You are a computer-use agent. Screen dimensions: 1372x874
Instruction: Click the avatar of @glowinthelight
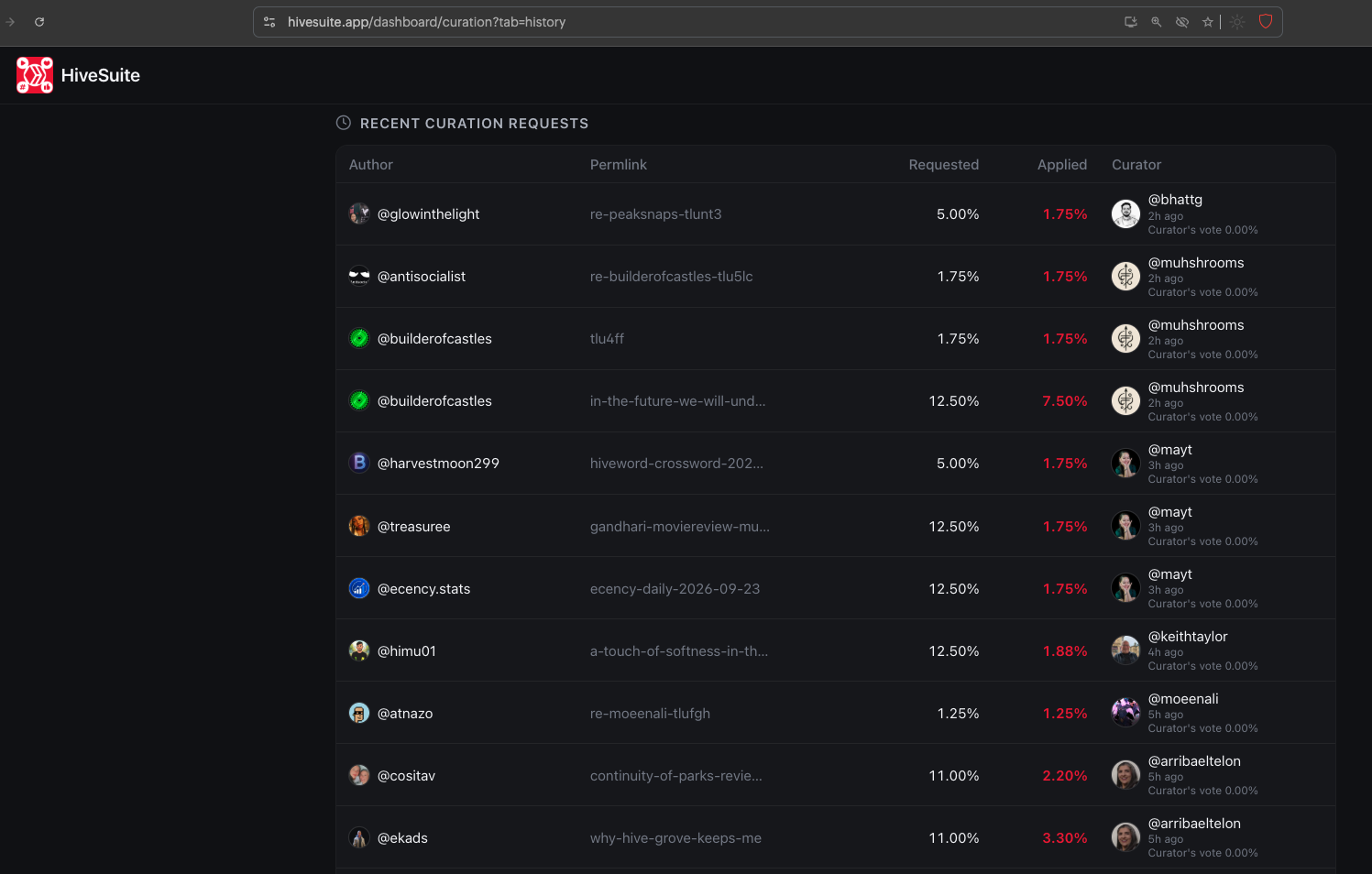click(359, 213)
